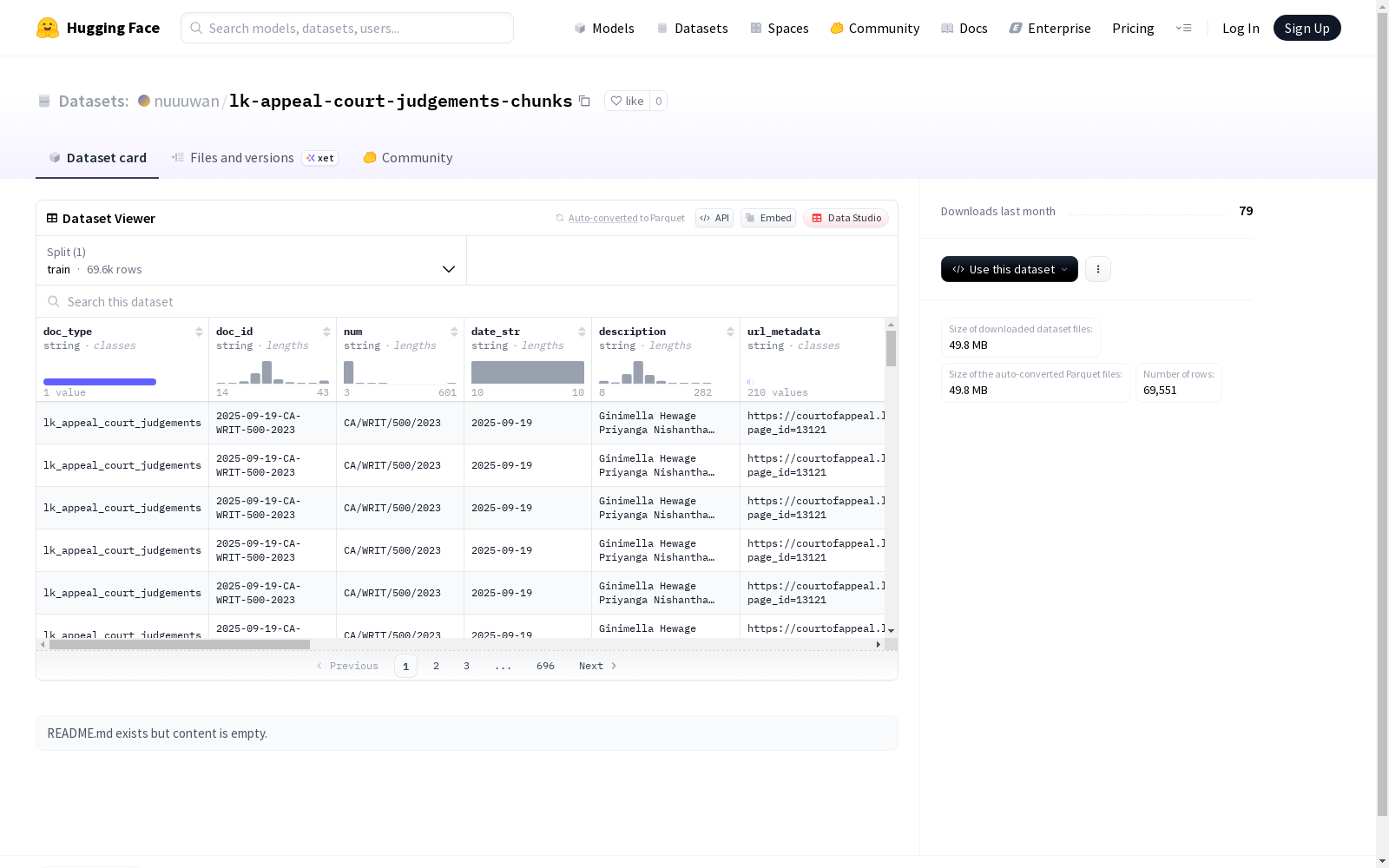Click the nuuuwan author link
The height and width of the screenshot is (868, 1389).
click(187, 101)
